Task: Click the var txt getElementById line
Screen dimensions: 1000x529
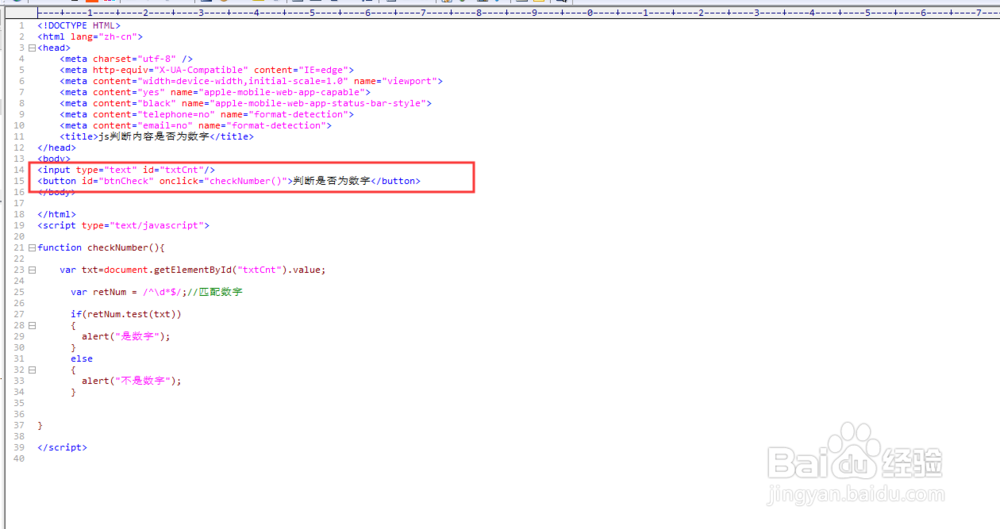Action: 193,270
